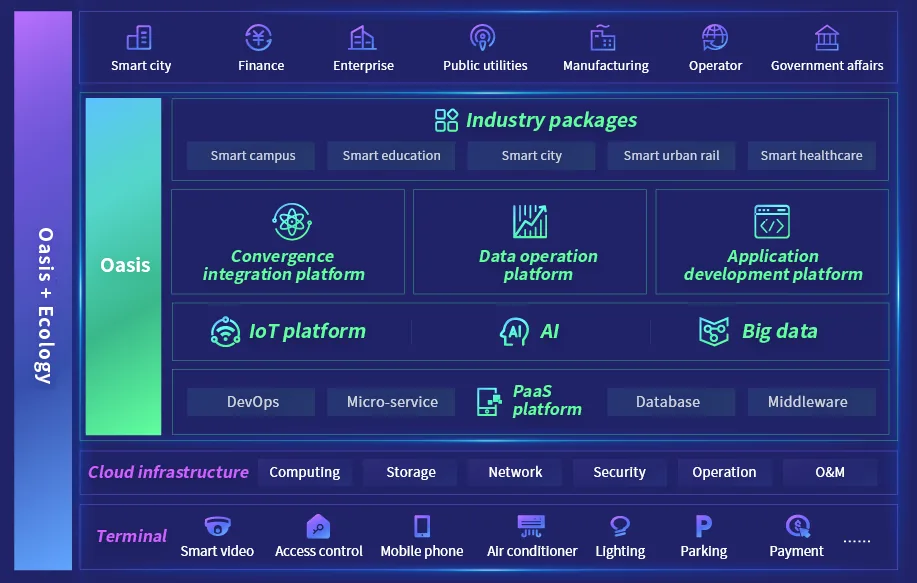Click the IoT platform wifi icon

[225, 332]
